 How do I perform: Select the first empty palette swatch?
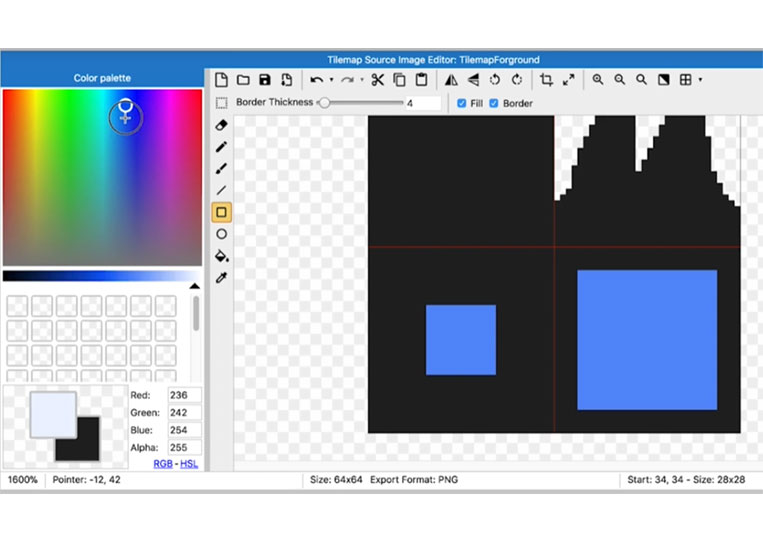[17, 306]
